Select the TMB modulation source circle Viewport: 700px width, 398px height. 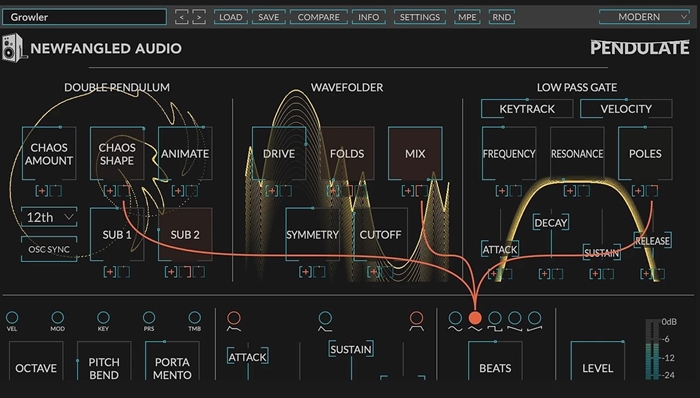[x=195, y=317]
